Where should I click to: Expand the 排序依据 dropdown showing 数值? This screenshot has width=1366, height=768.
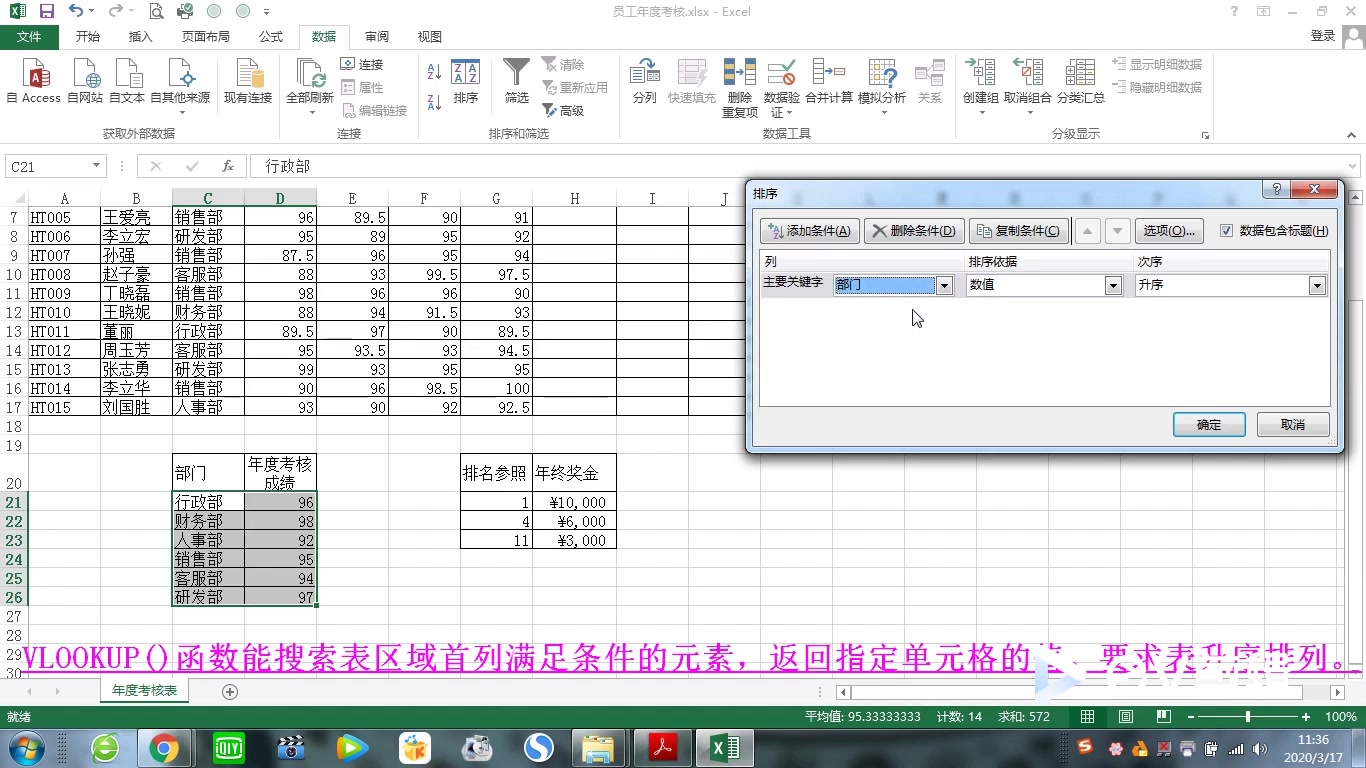(x=1111, y=285)
